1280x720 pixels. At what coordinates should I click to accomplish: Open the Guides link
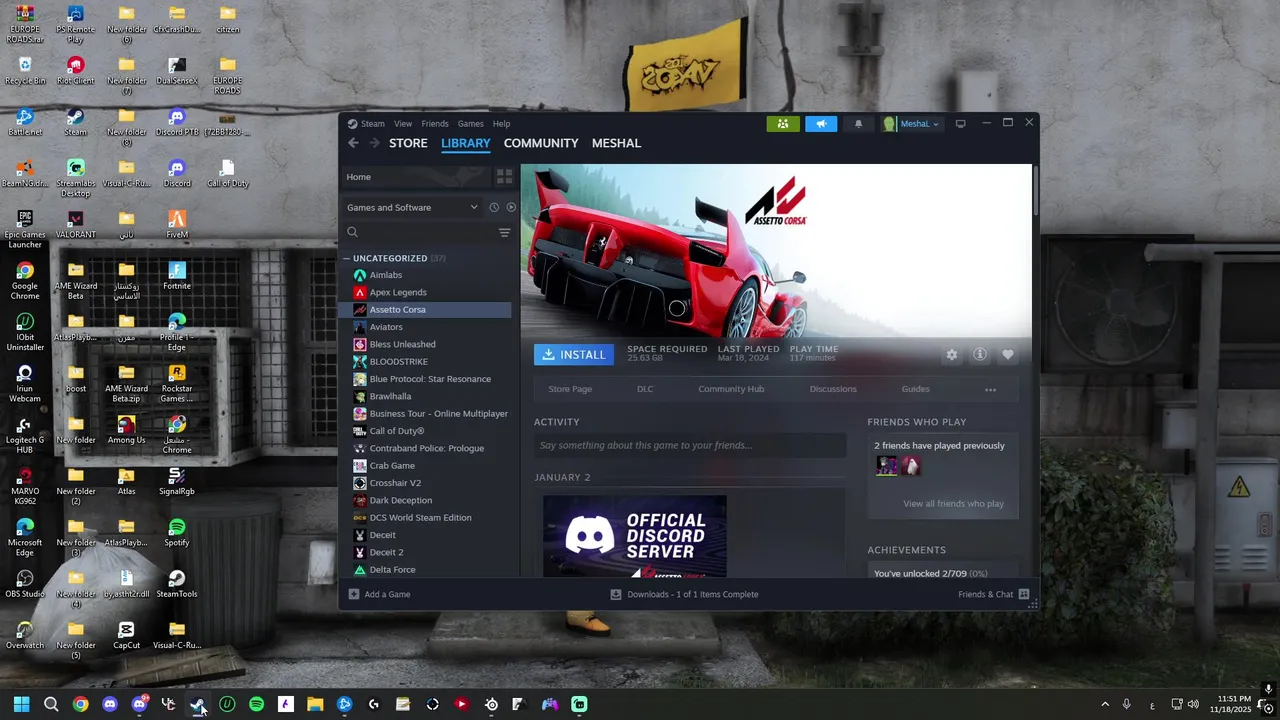click(x=915, y=389)
